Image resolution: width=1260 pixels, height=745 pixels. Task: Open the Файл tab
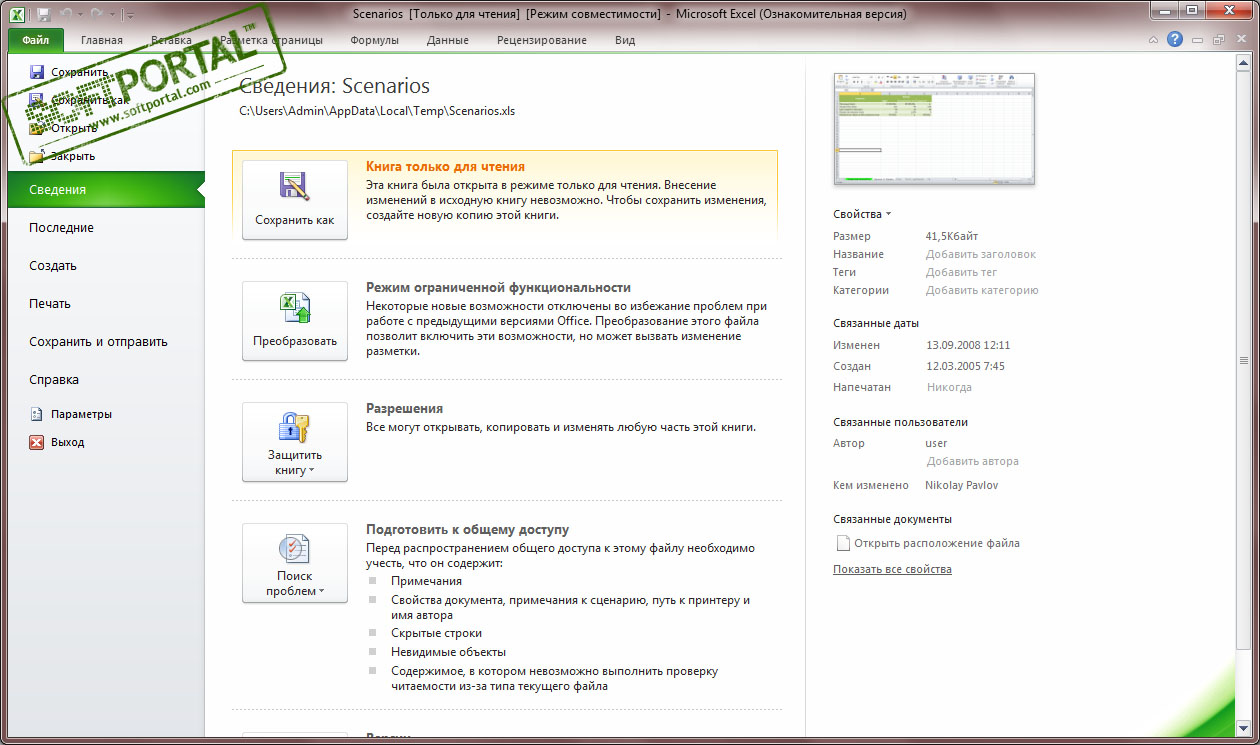[x=36, y=40]
